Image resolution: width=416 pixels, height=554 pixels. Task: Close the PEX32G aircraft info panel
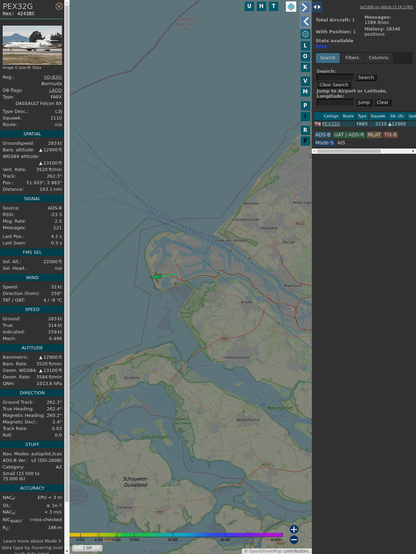[59, 6]
